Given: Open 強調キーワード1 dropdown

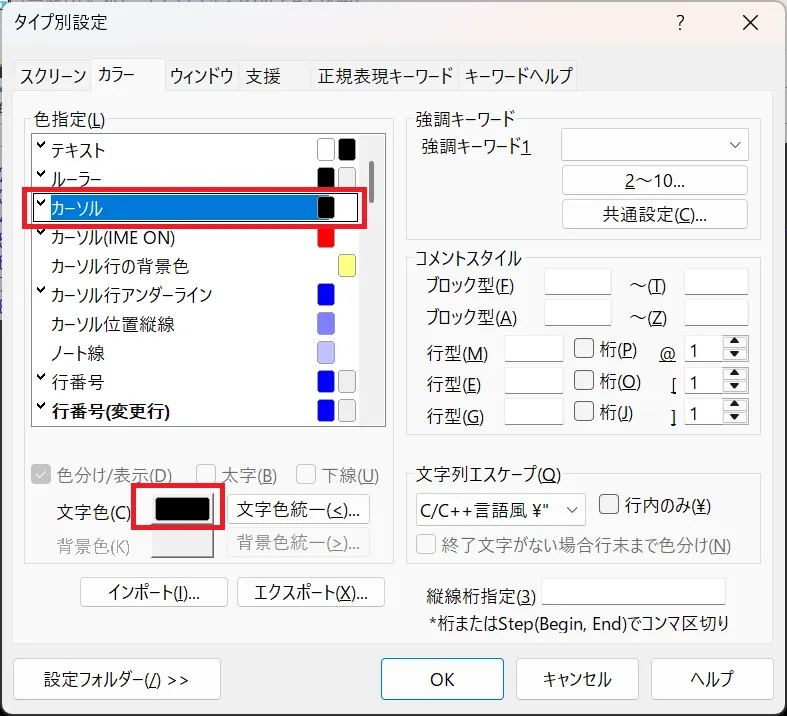Looking at the screenshot, I should (x=654, y=145).
